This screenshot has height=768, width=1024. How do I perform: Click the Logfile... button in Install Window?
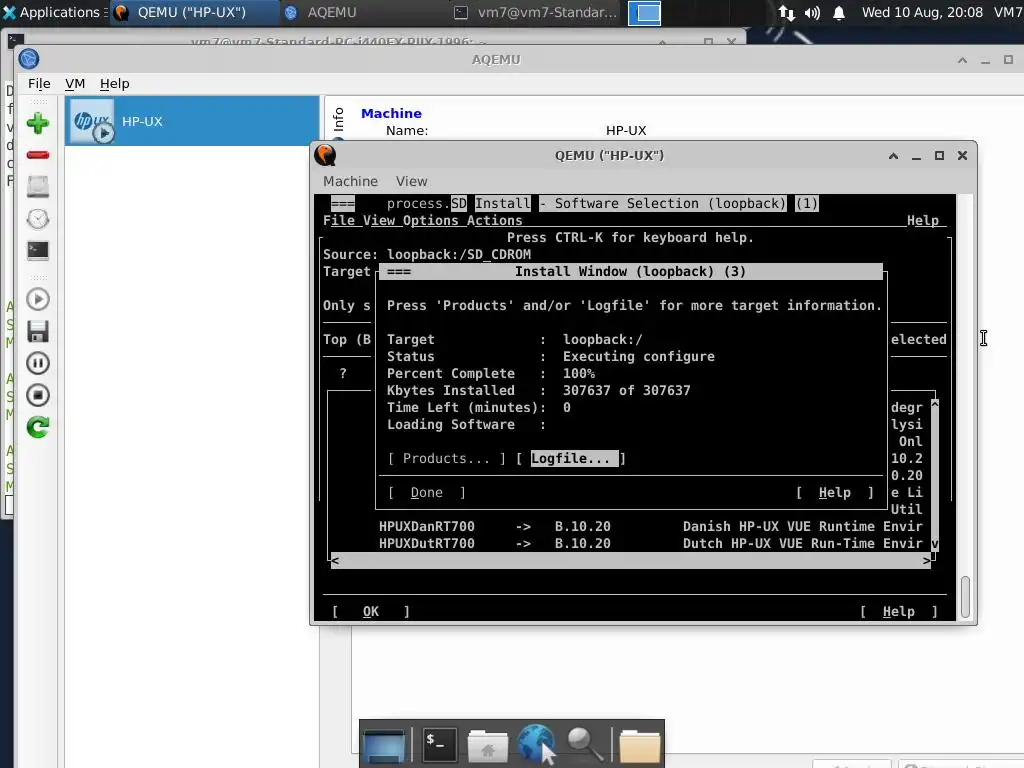tap(571, 458)
